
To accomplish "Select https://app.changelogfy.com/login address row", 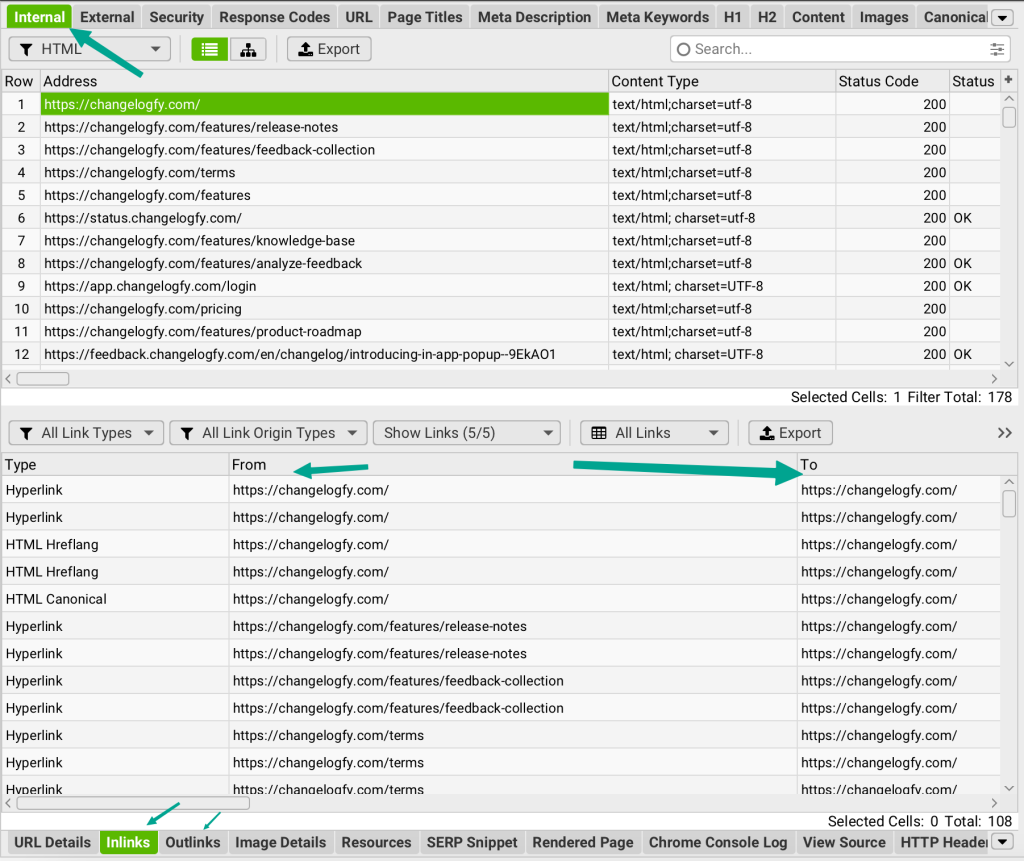I will point(325,286).
